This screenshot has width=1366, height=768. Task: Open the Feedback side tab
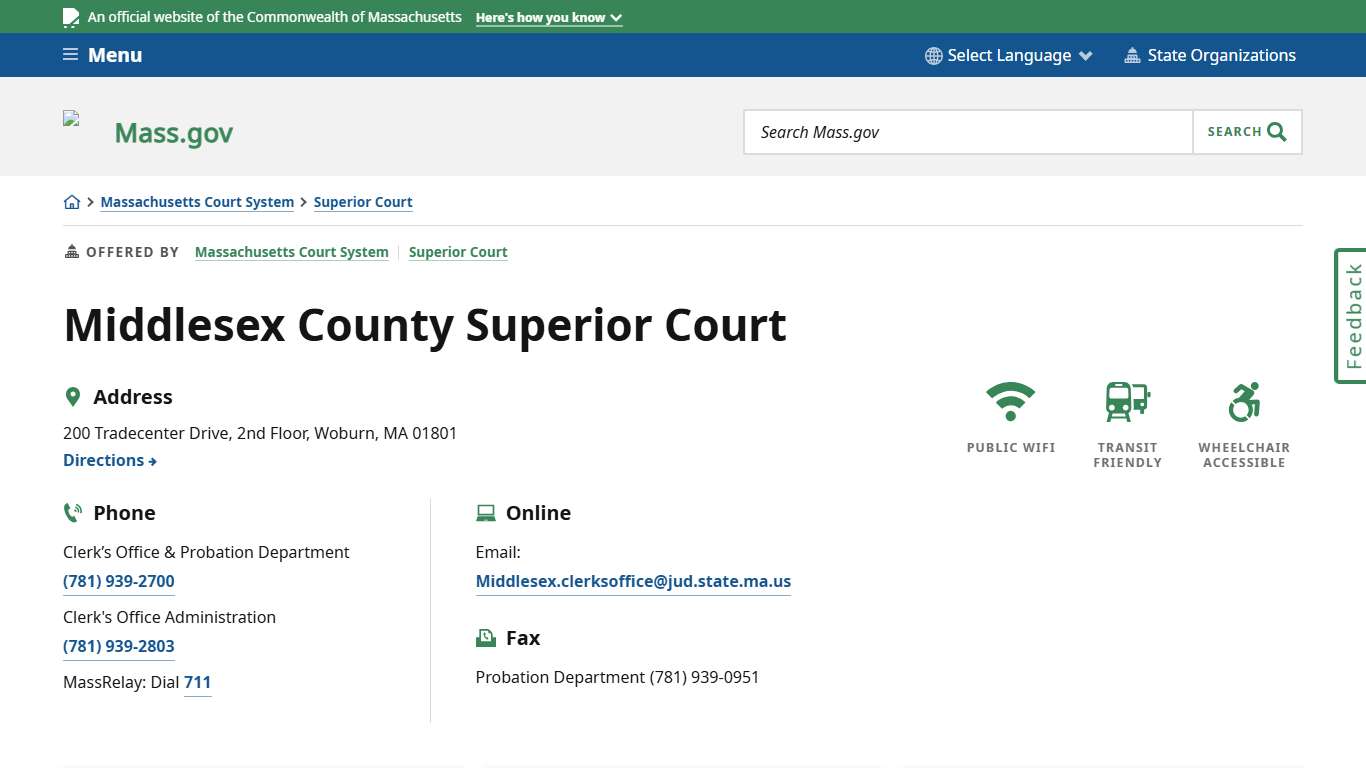click(x=1351, y=316)
